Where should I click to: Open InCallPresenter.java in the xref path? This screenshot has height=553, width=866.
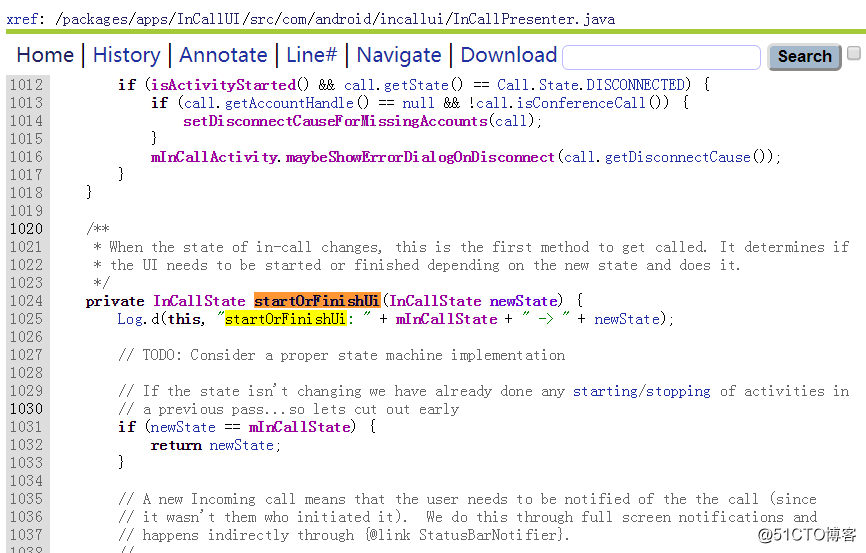coord(534,19)
